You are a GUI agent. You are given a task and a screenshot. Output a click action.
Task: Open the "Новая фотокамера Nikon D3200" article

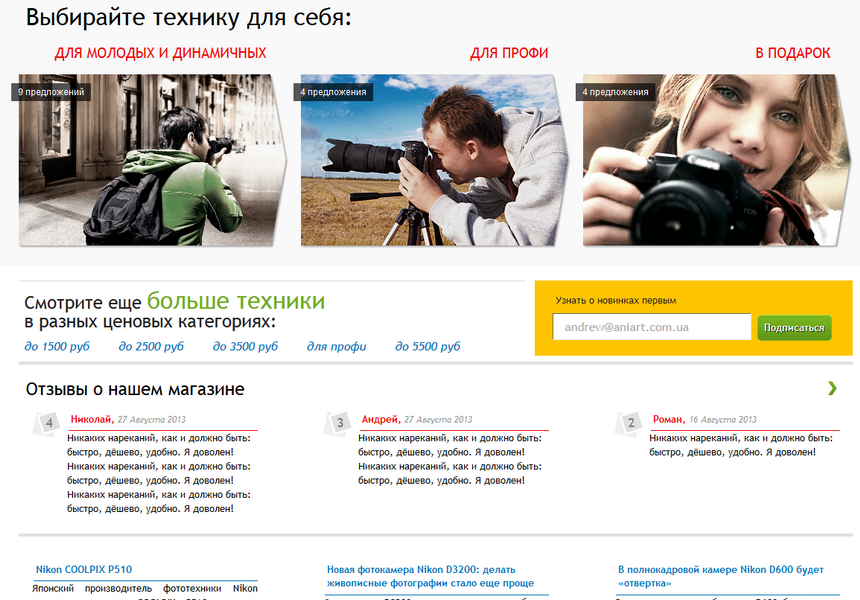click(x=431, y=576)
